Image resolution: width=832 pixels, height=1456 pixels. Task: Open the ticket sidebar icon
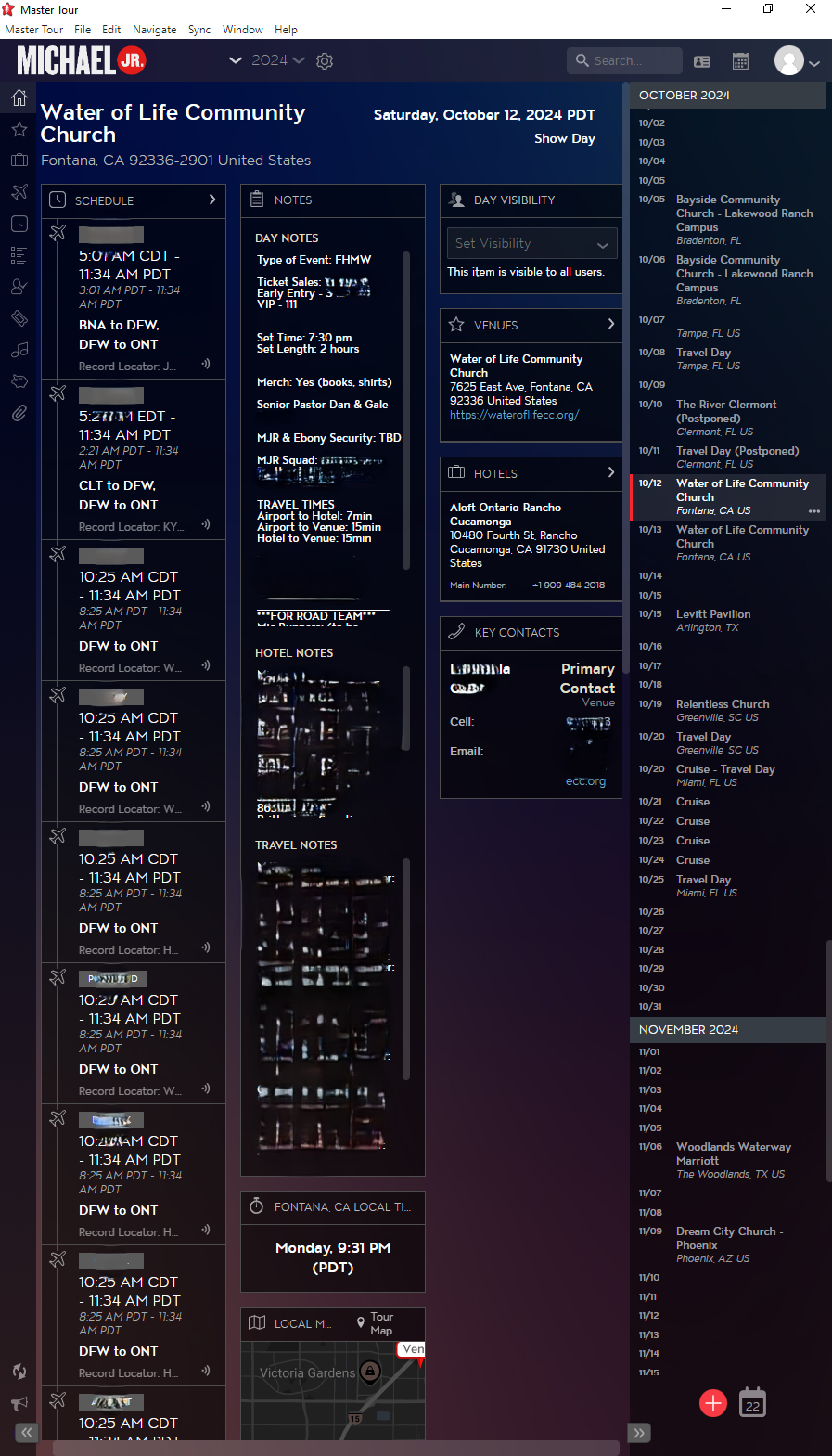19,318
